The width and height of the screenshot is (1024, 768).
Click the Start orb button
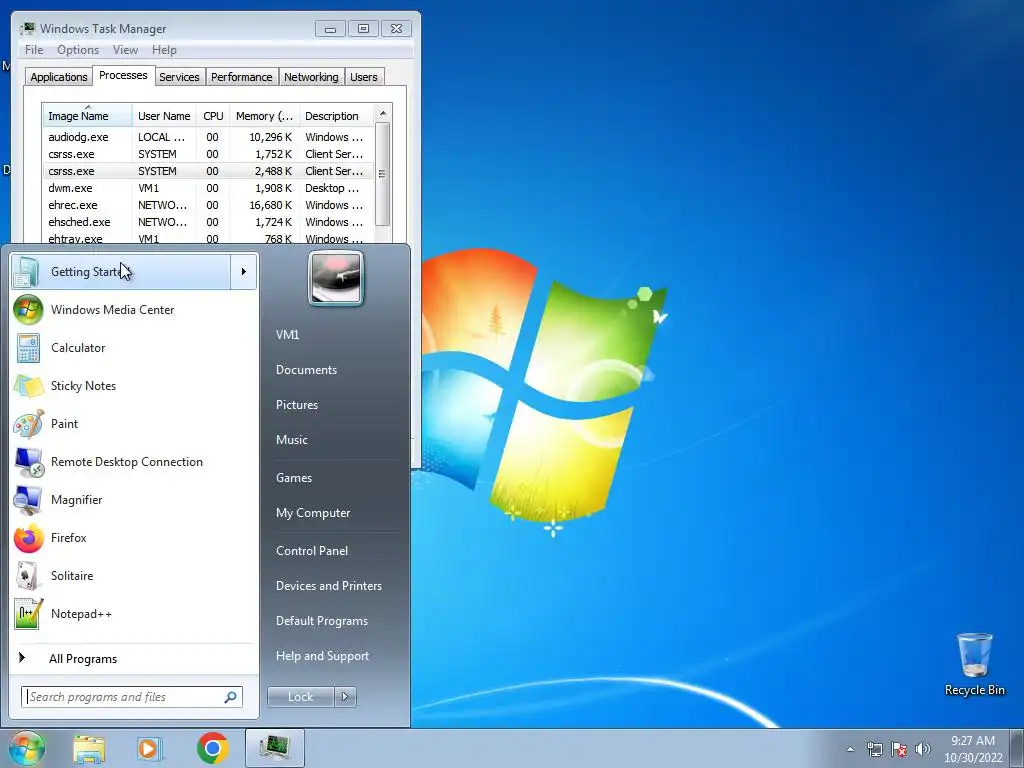[26, 748]
